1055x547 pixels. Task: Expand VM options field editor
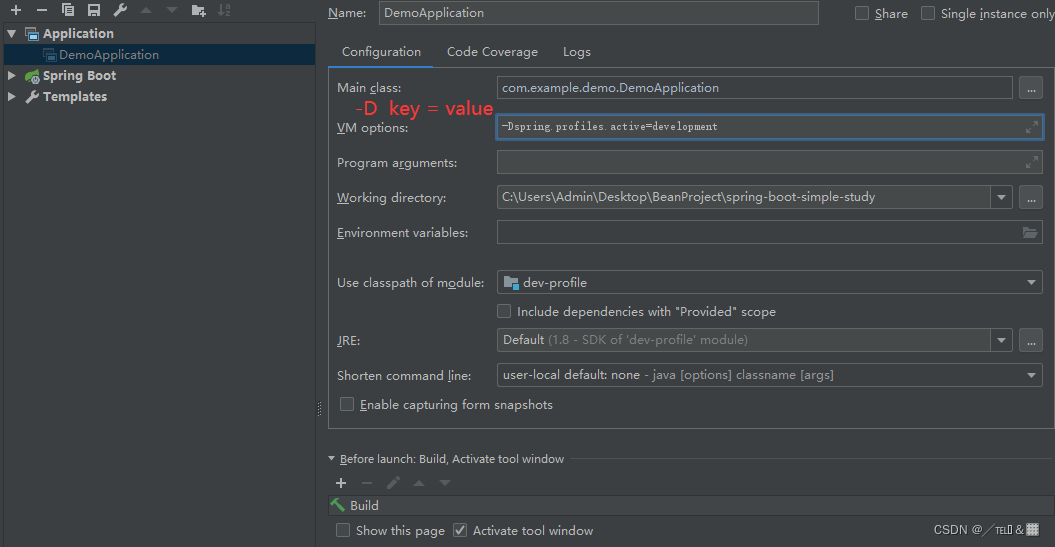coord(1031,126)
